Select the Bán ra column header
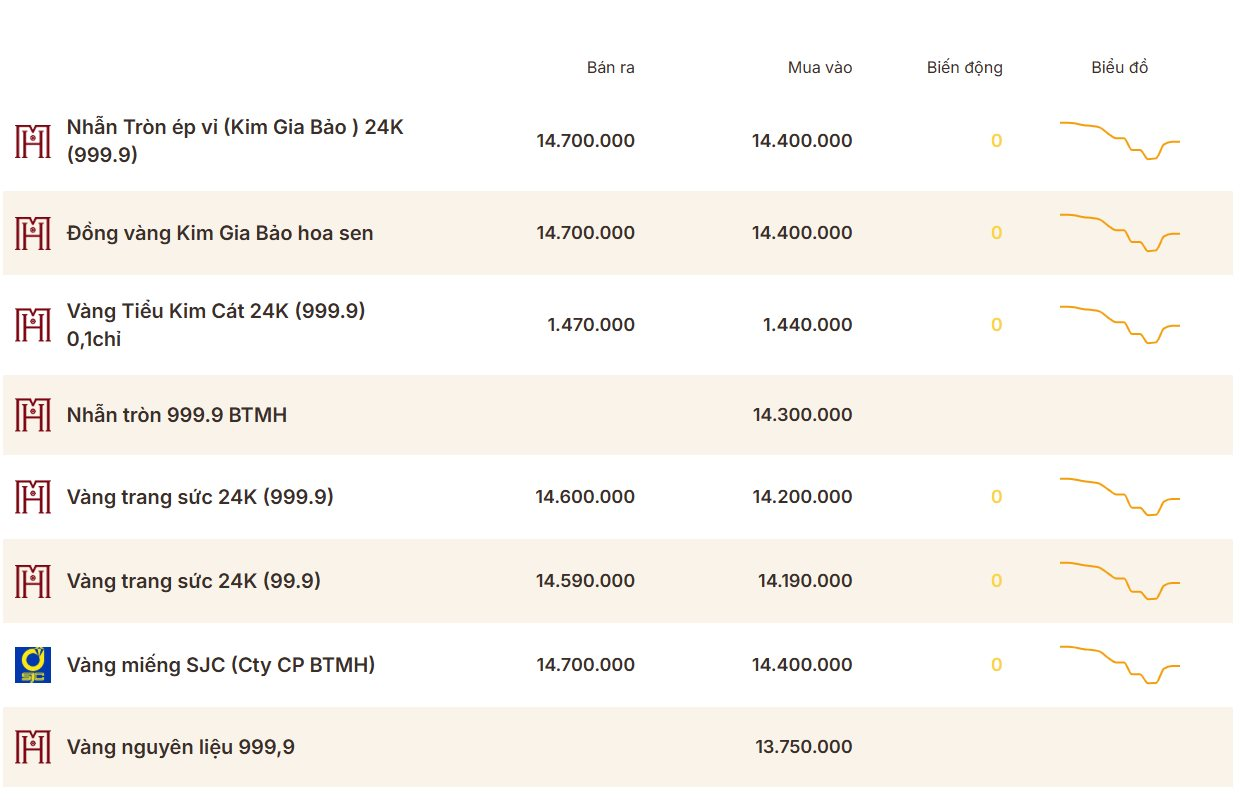The width and height of the screenshot is (1251, 806). 611,68
